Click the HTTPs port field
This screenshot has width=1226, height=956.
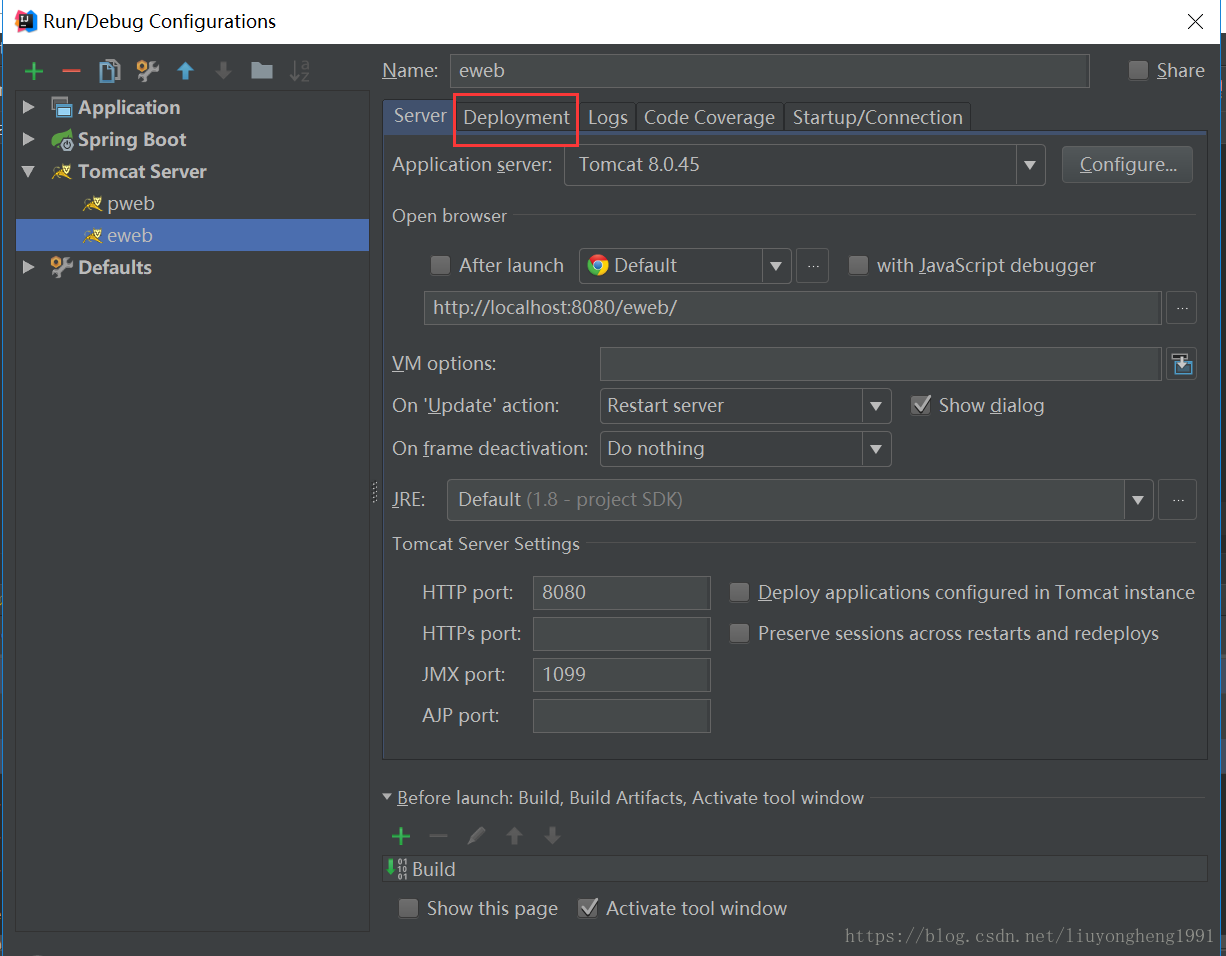621,634
